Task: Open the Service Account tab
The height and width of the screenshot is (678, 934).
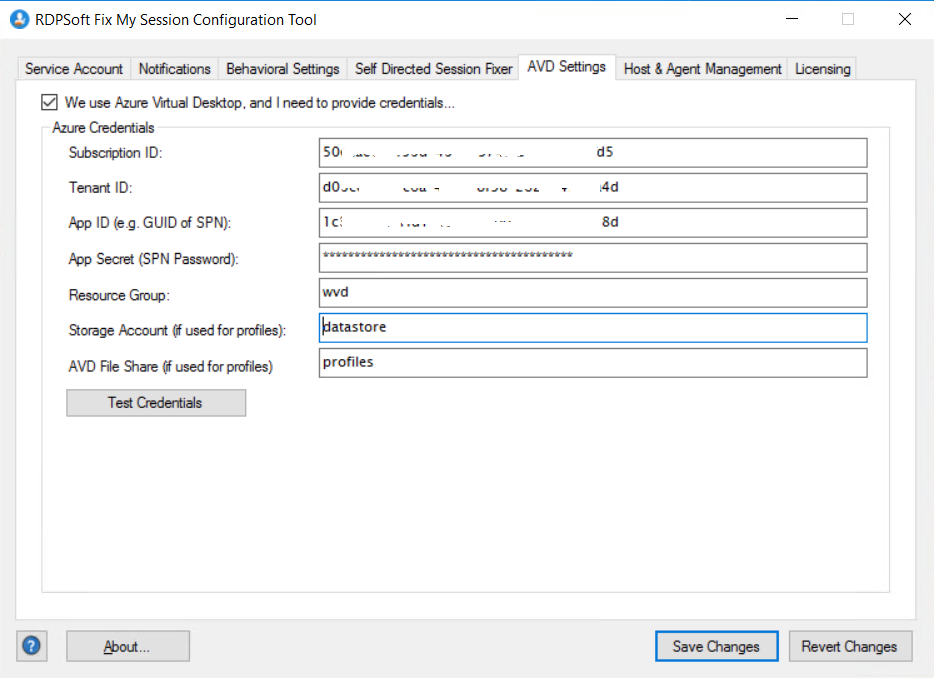Action: point(74,69)
